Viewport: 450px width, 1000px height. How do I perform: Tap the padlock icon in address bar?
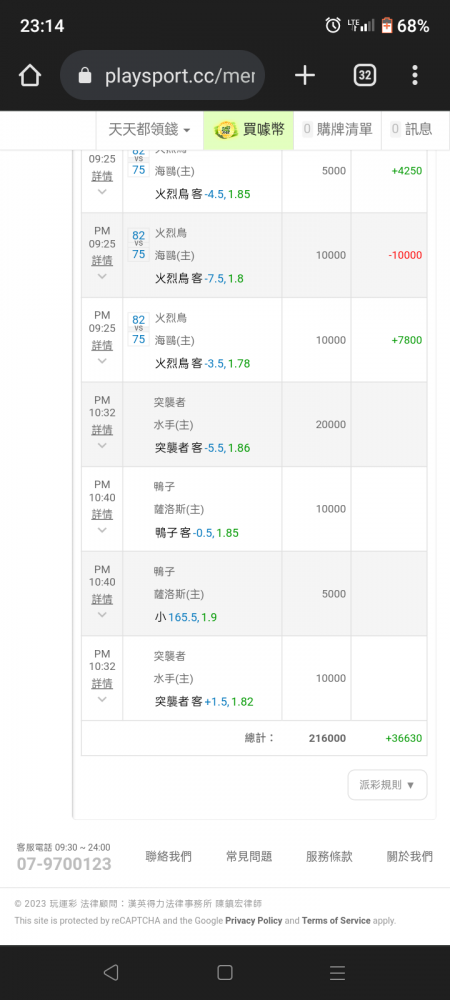(85, 77)
